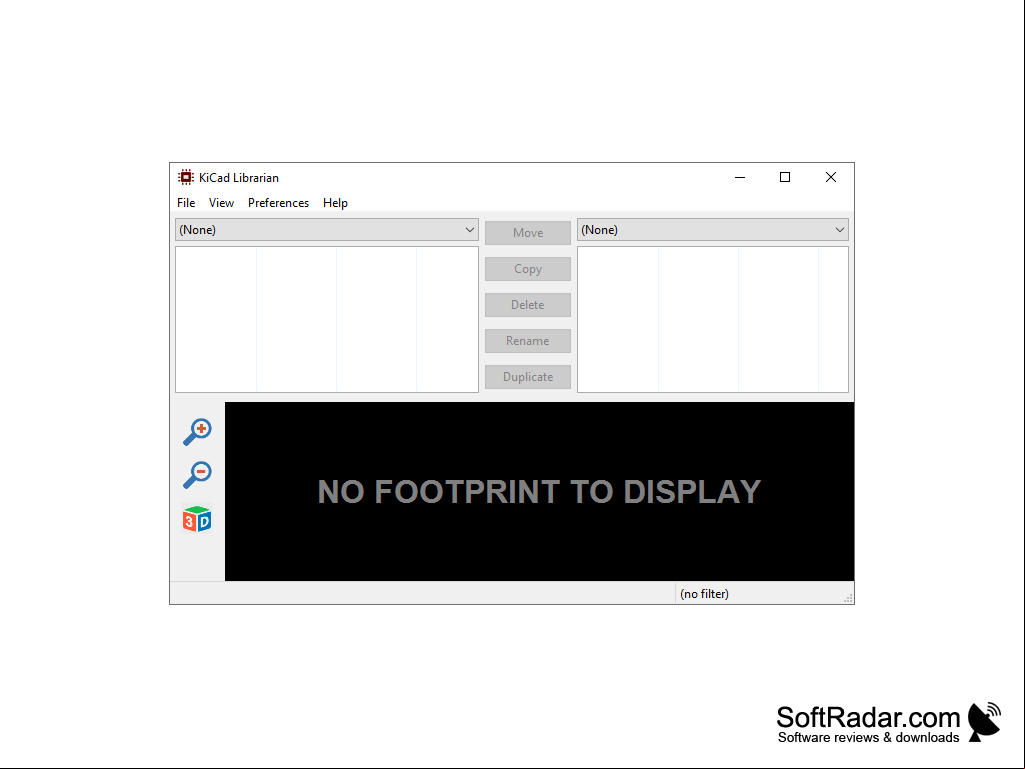Open the Help menu
The width and height of the screenshot is (1025, 769).
pyautogui.click(x=335, y=203)
